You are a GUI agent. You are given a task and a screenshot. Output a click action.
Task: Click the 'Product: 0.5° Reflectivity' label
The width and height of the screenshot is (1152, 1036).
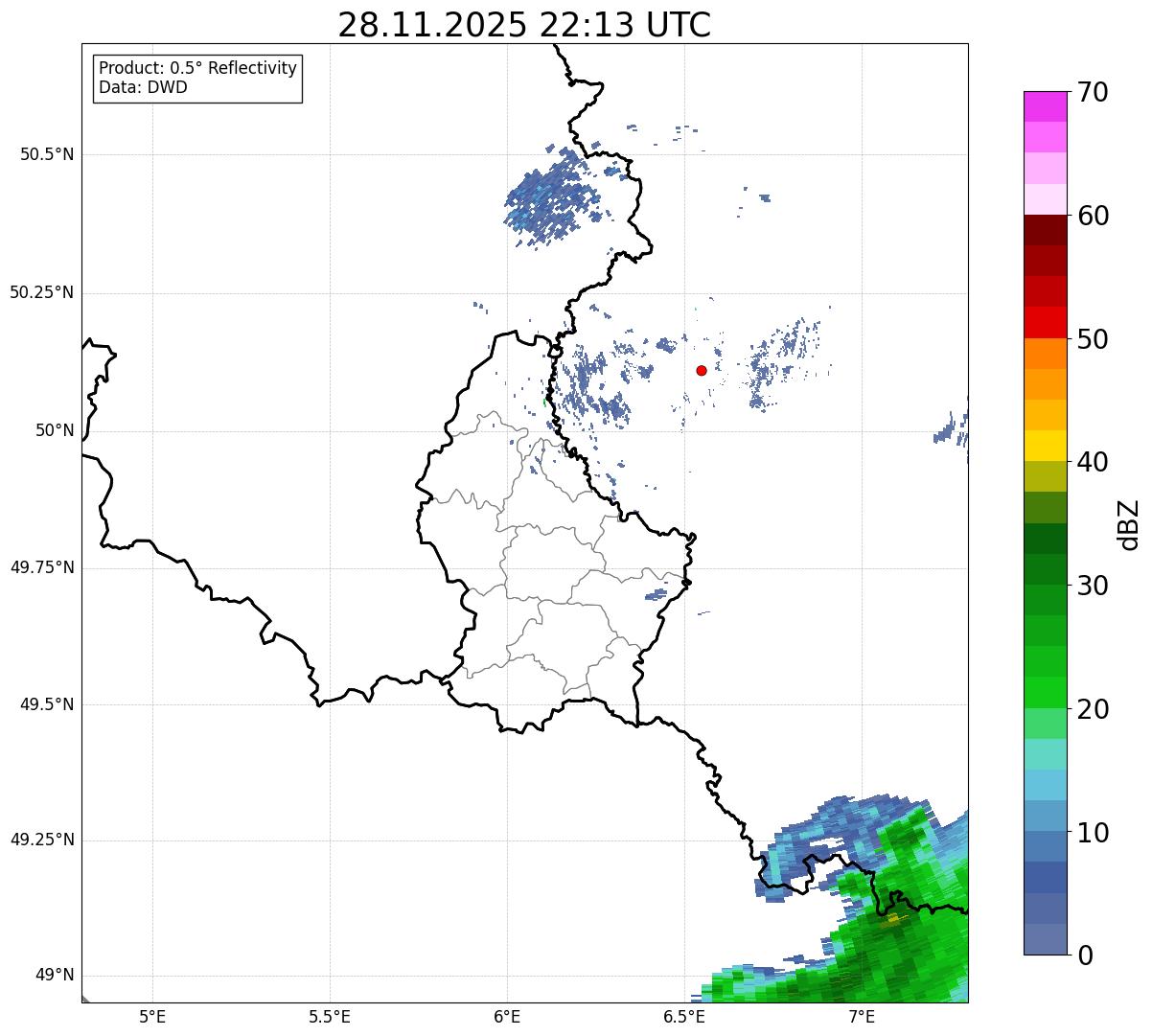coord(197,68)
